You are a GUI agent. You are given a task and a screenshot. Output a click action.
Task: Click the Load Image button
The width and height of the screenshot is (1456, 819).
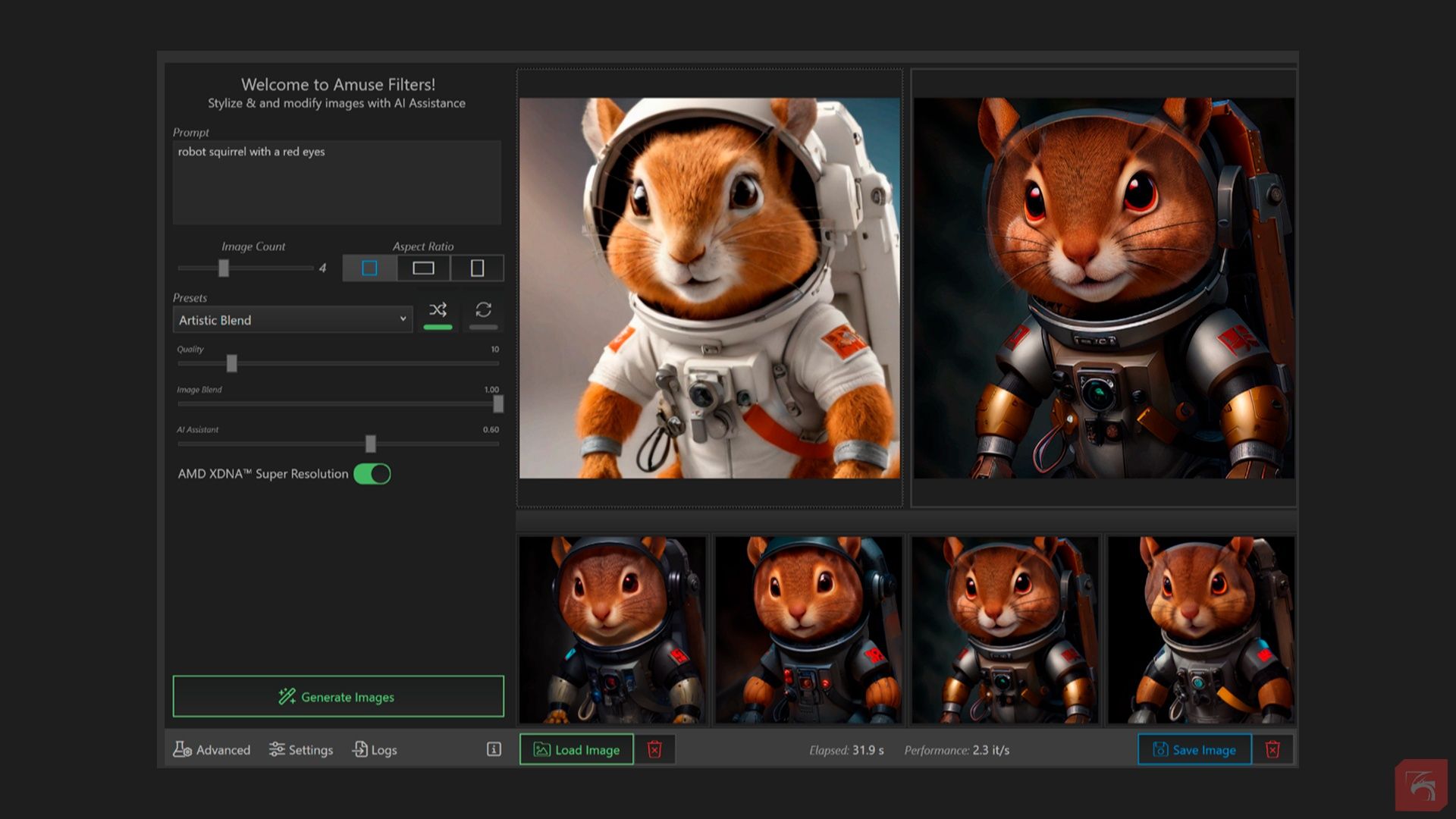point(576,749)
